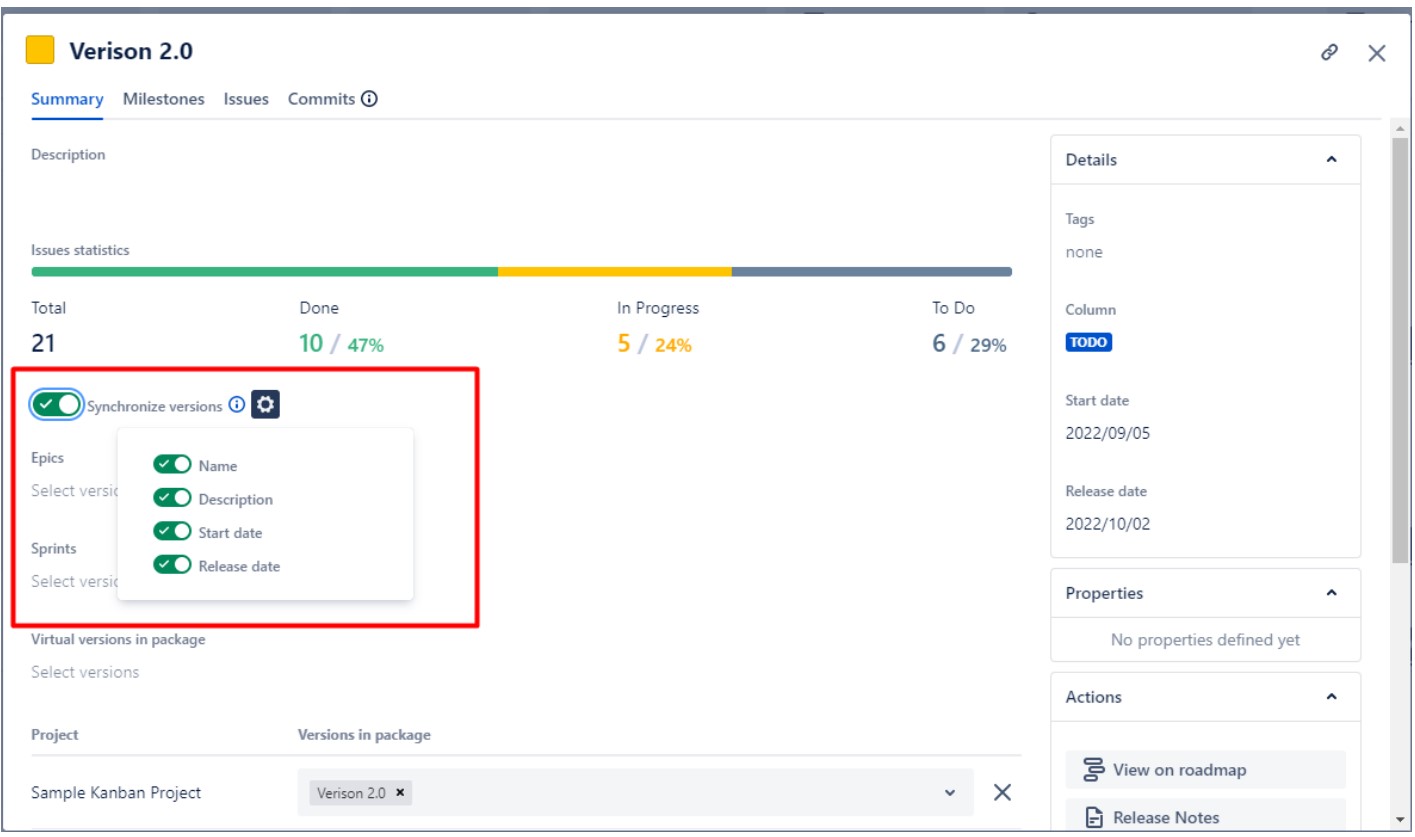Click the yellow package color icon

click(40, 50)
